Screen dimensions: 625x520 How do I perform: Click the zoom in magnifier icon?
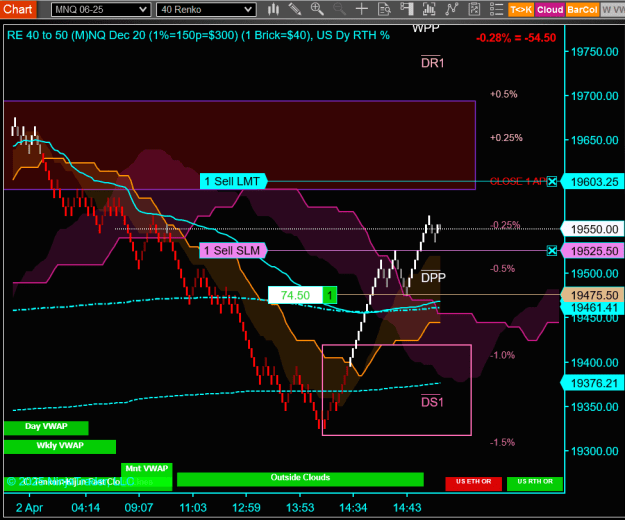click(x=317, y=9)
